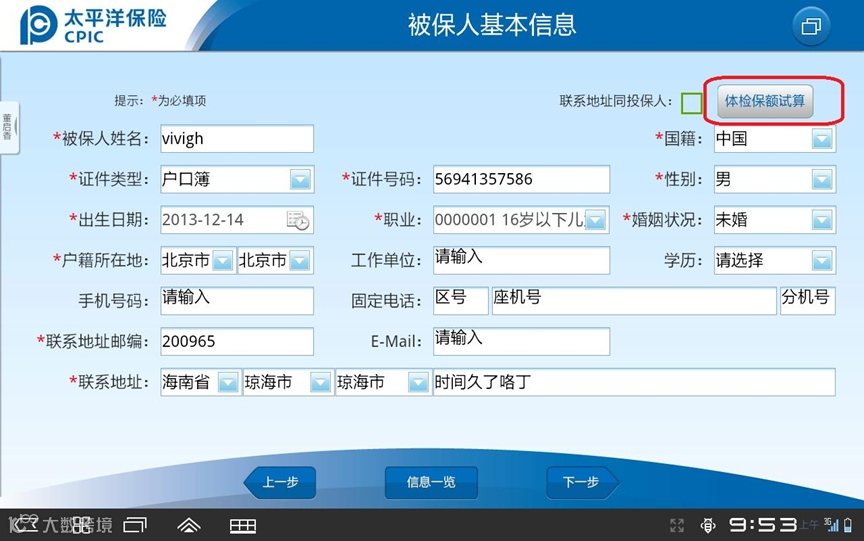Screen dimensions: 864x541
Task: Click the clock showing 9:53
Action: coord(763,524)
